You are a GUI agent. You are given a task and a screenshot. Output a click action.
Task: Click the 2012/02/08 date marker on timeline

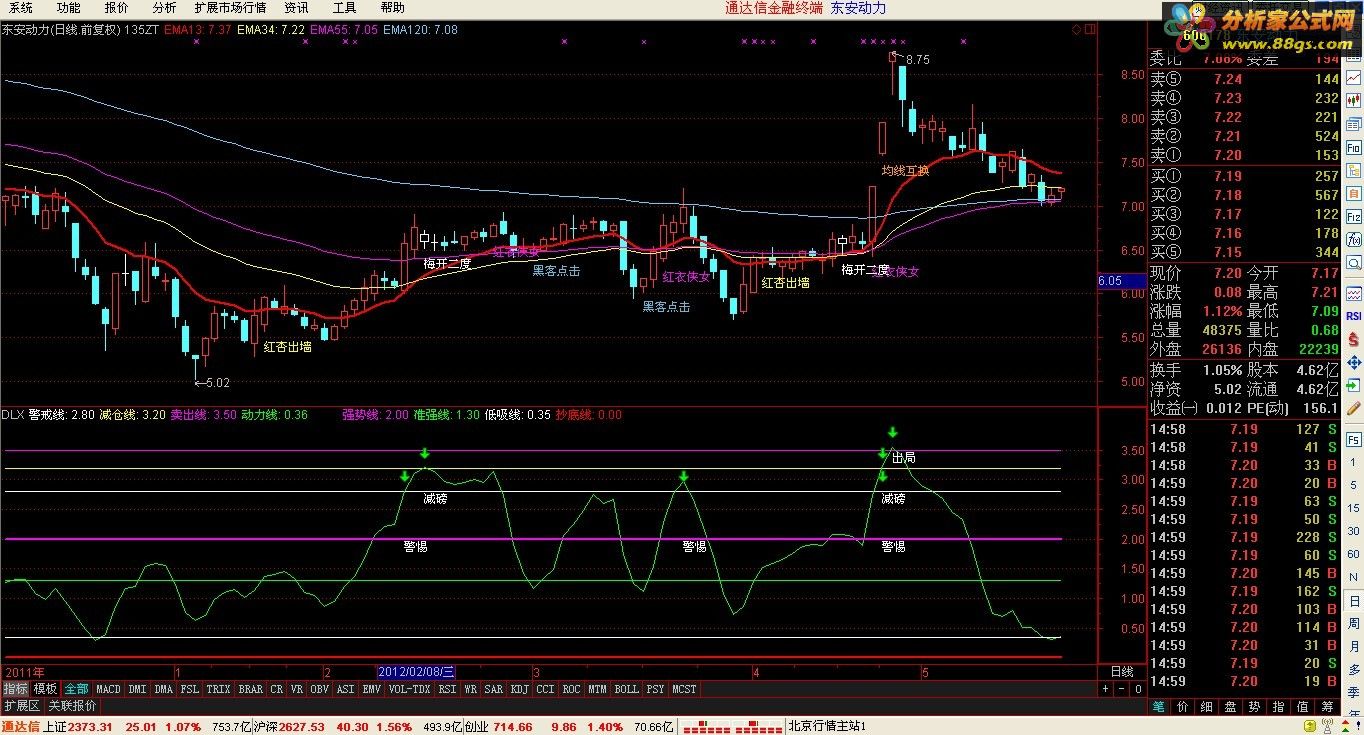coord(416,672)
